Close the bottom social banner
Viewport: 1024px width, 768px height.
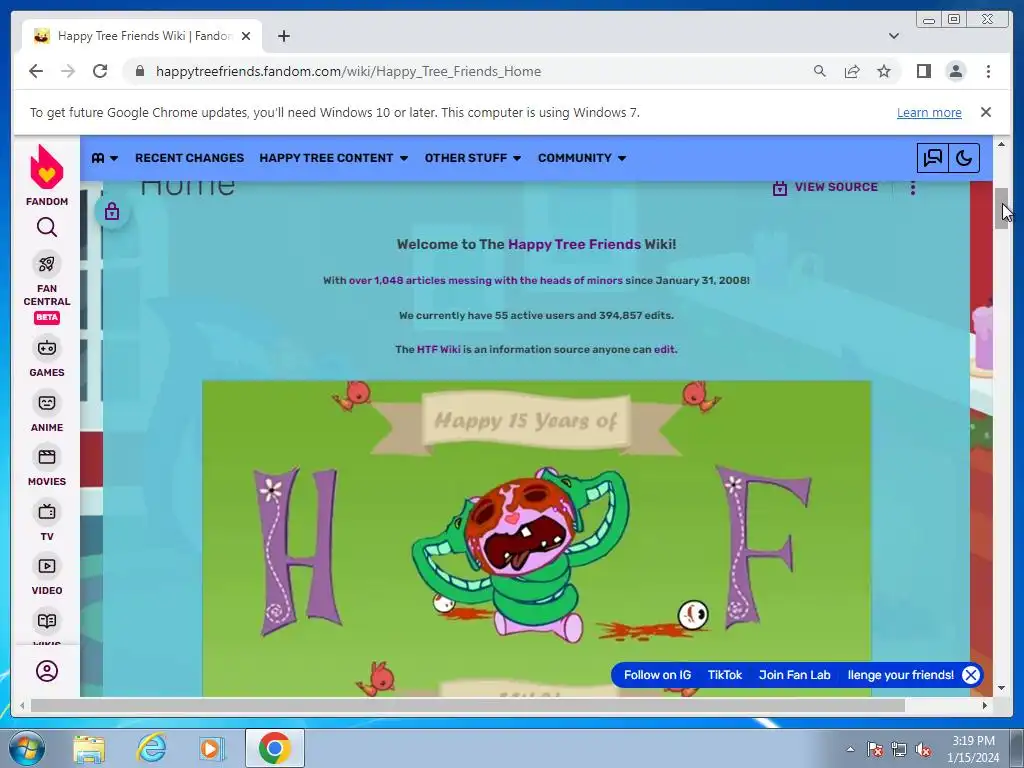click(x=970, y=675)
